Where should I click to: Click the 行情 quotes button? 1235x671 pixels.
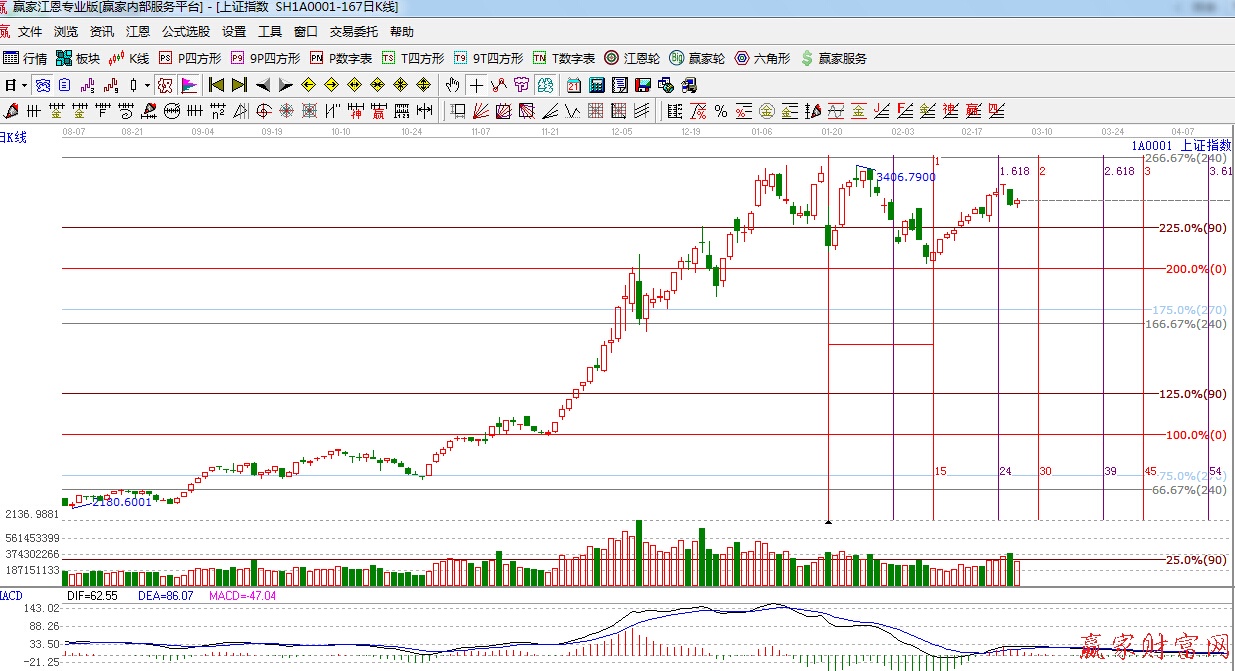point(26,59)
